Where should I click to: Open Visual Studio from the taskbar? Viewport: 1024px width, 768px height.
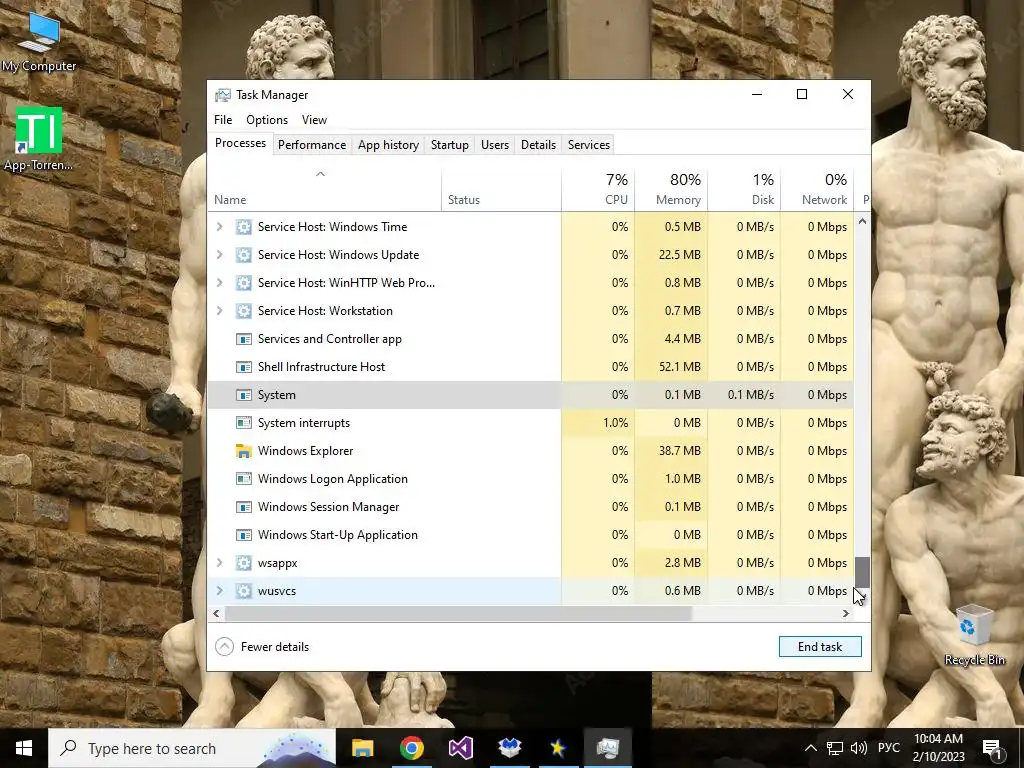pos(460,748)
